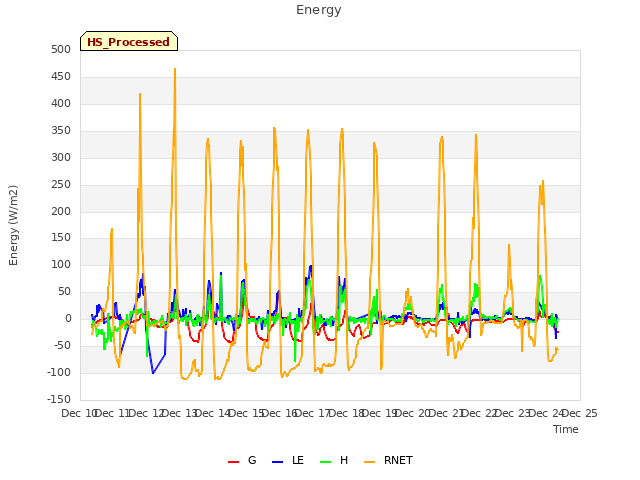Click the green H legend swatch
Screen dimensions: 640x480
(x=326, y=462)
